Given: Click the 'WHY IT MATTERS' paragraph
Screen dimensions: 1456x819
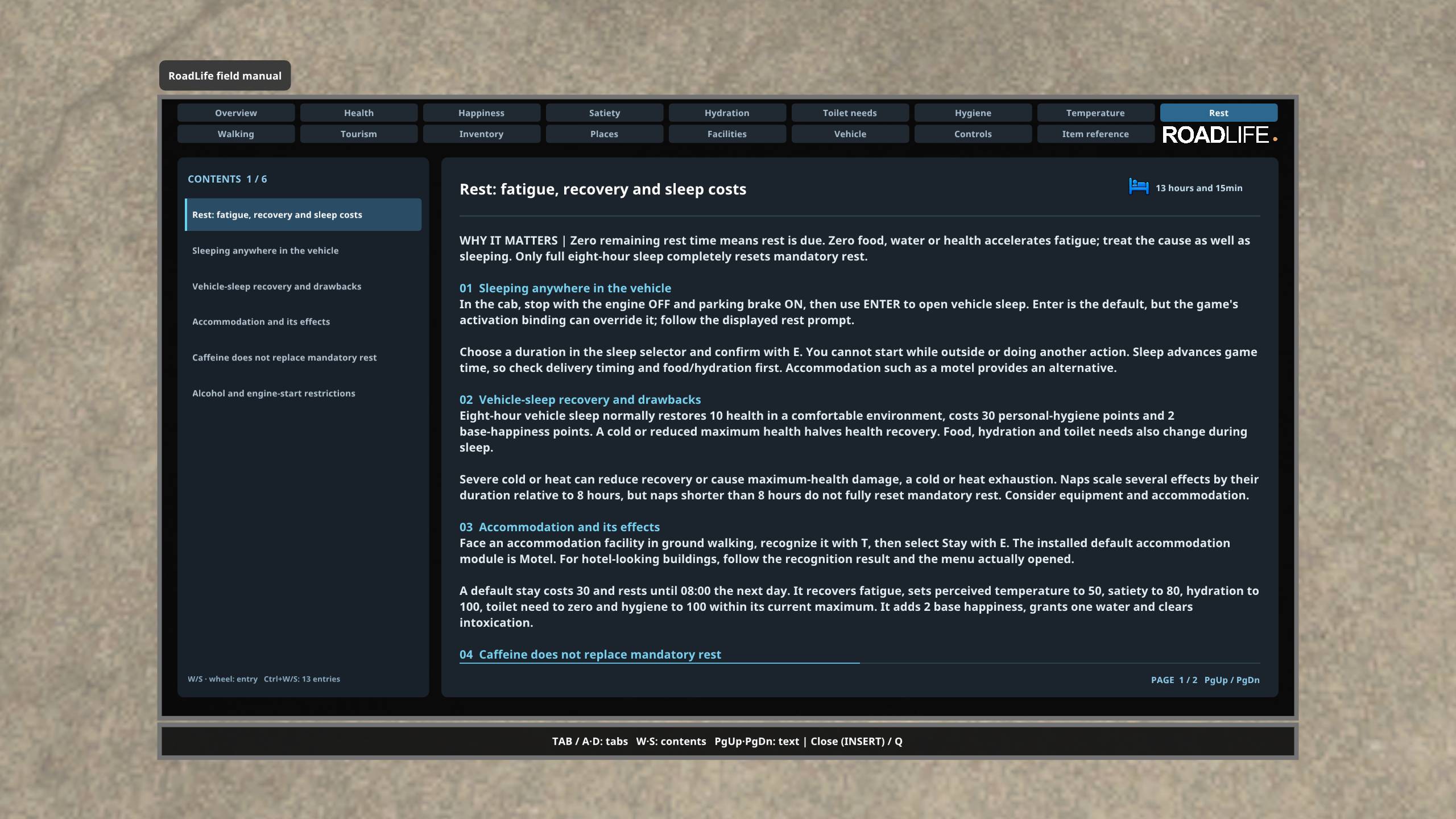Looking at the screenshot, I should tap(855, 248).
